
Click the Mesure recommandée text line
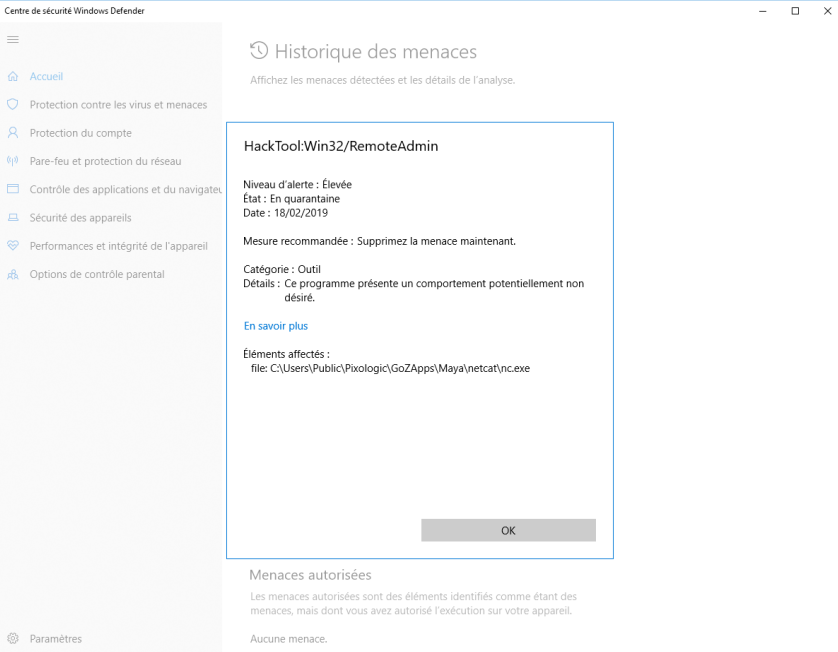pyautogui.click(x=379, y=241)
